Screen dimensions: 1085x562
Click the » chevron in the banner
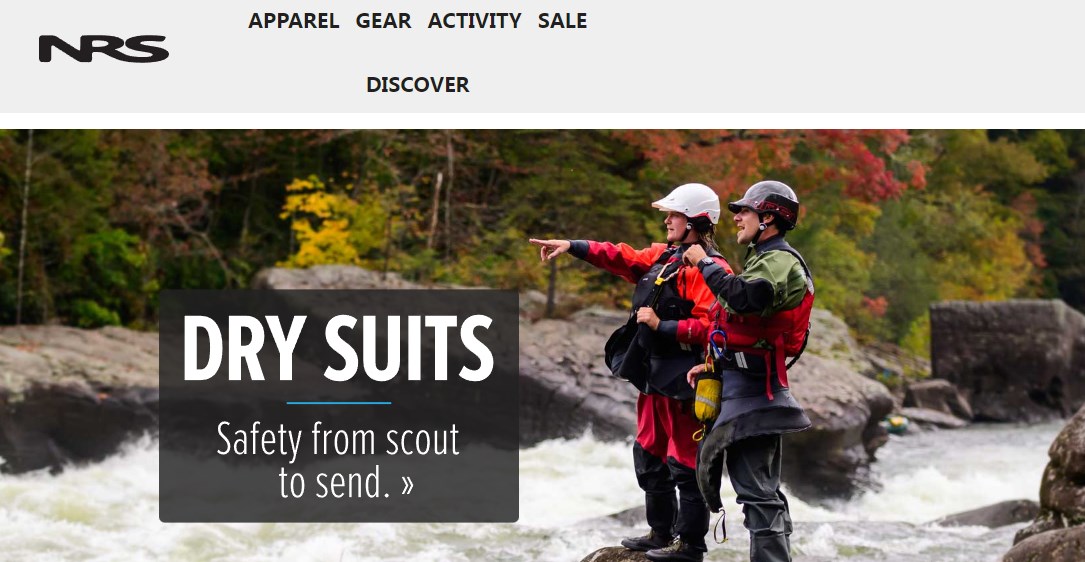coord(407,484)
